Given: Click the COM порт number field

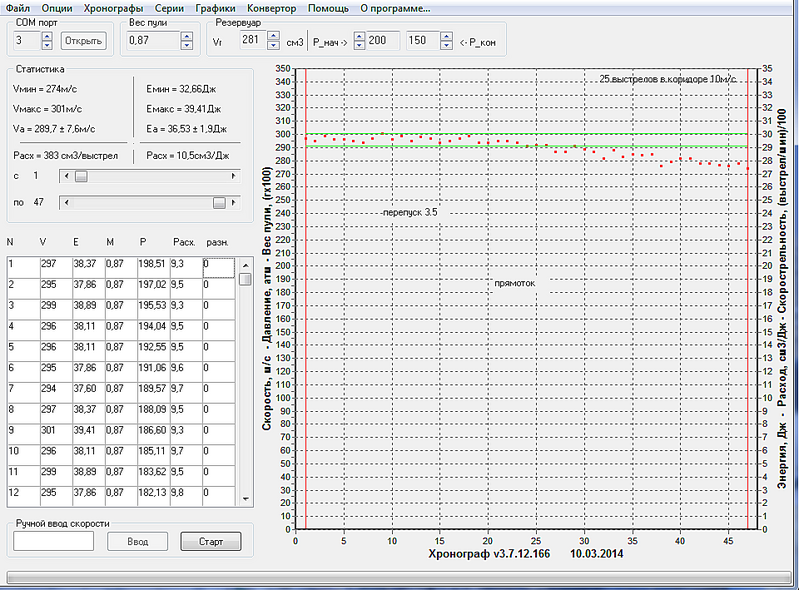Looking at the screenshot, I should [27, 41].
